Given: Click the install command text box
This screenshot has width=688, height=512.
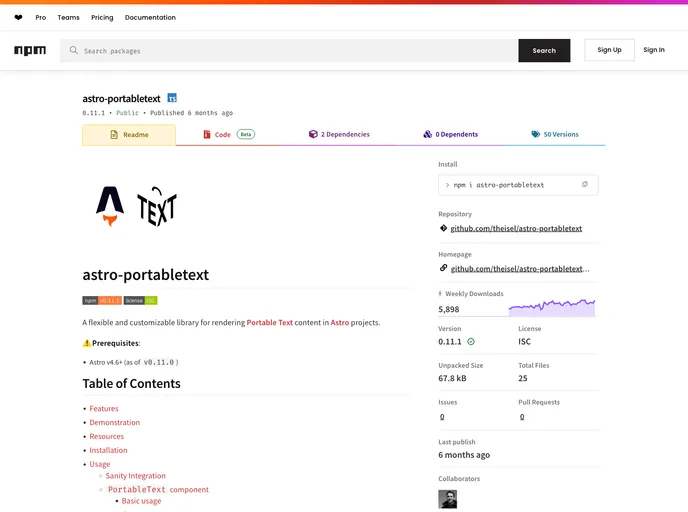Looking at the screenshot, I should coord(518,185).
